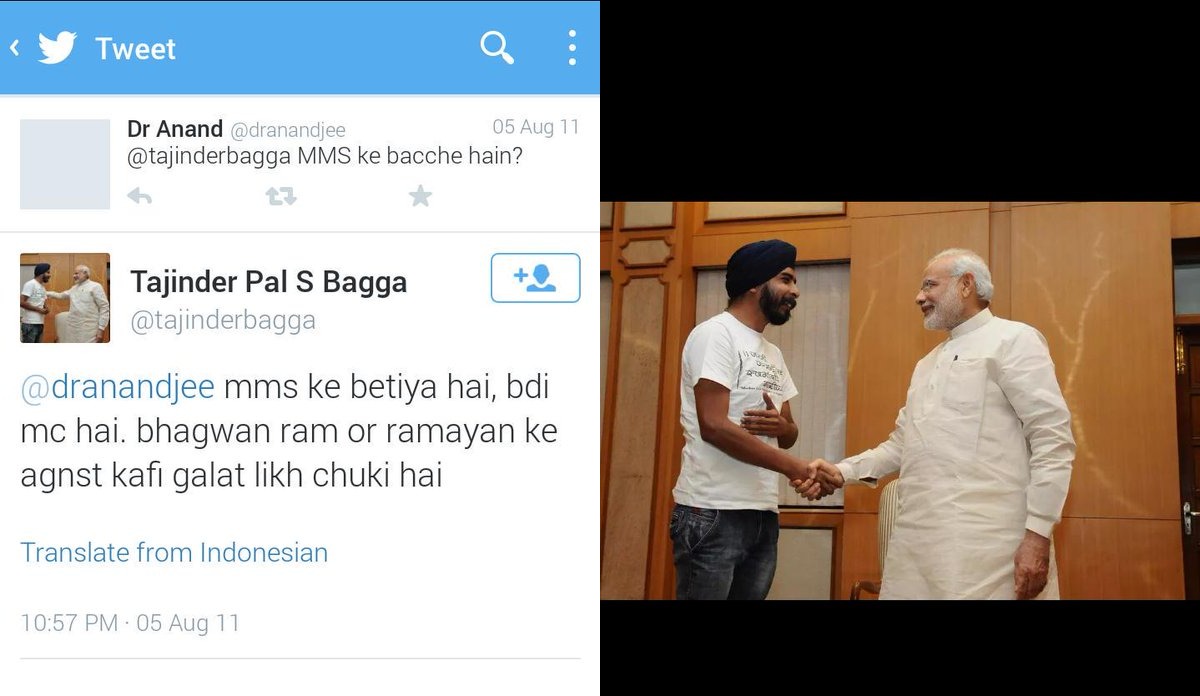Tap the back arrow in header
The width and height of the screenshot is (1200, 696).
(15, 48)
